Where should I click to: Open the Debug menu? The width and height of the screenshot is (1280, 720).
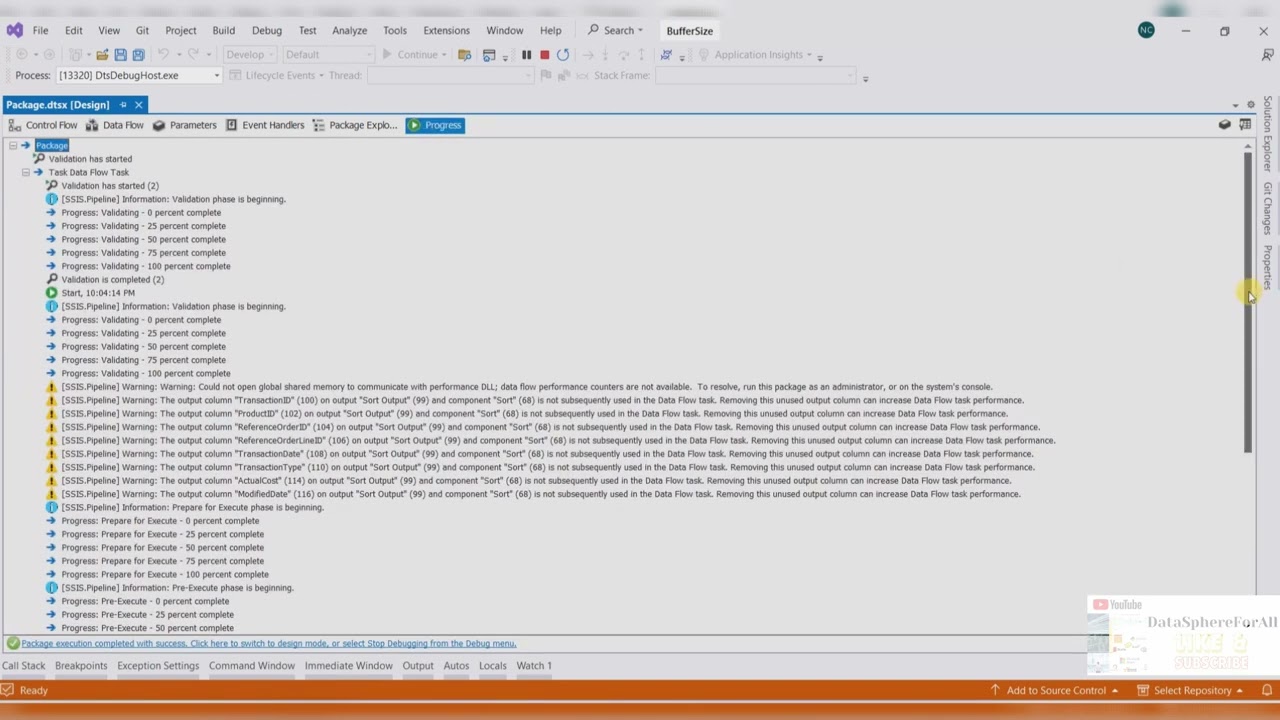266,31
